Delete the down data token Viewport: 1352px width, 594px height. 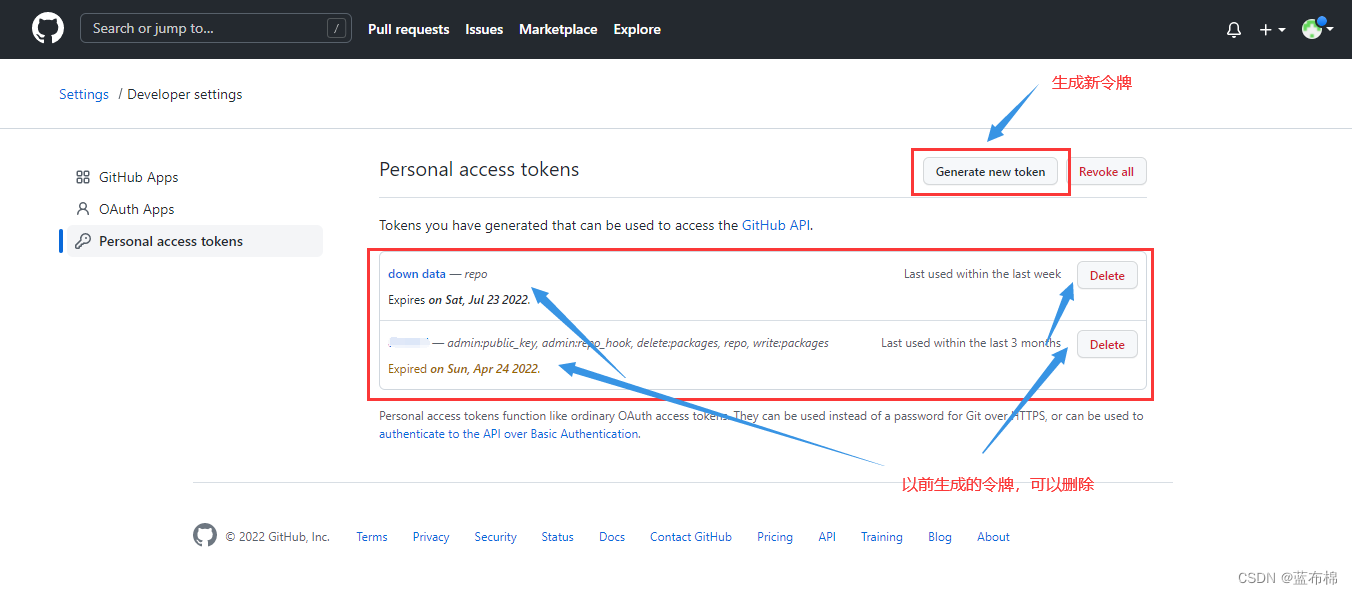click(1107, 275)
